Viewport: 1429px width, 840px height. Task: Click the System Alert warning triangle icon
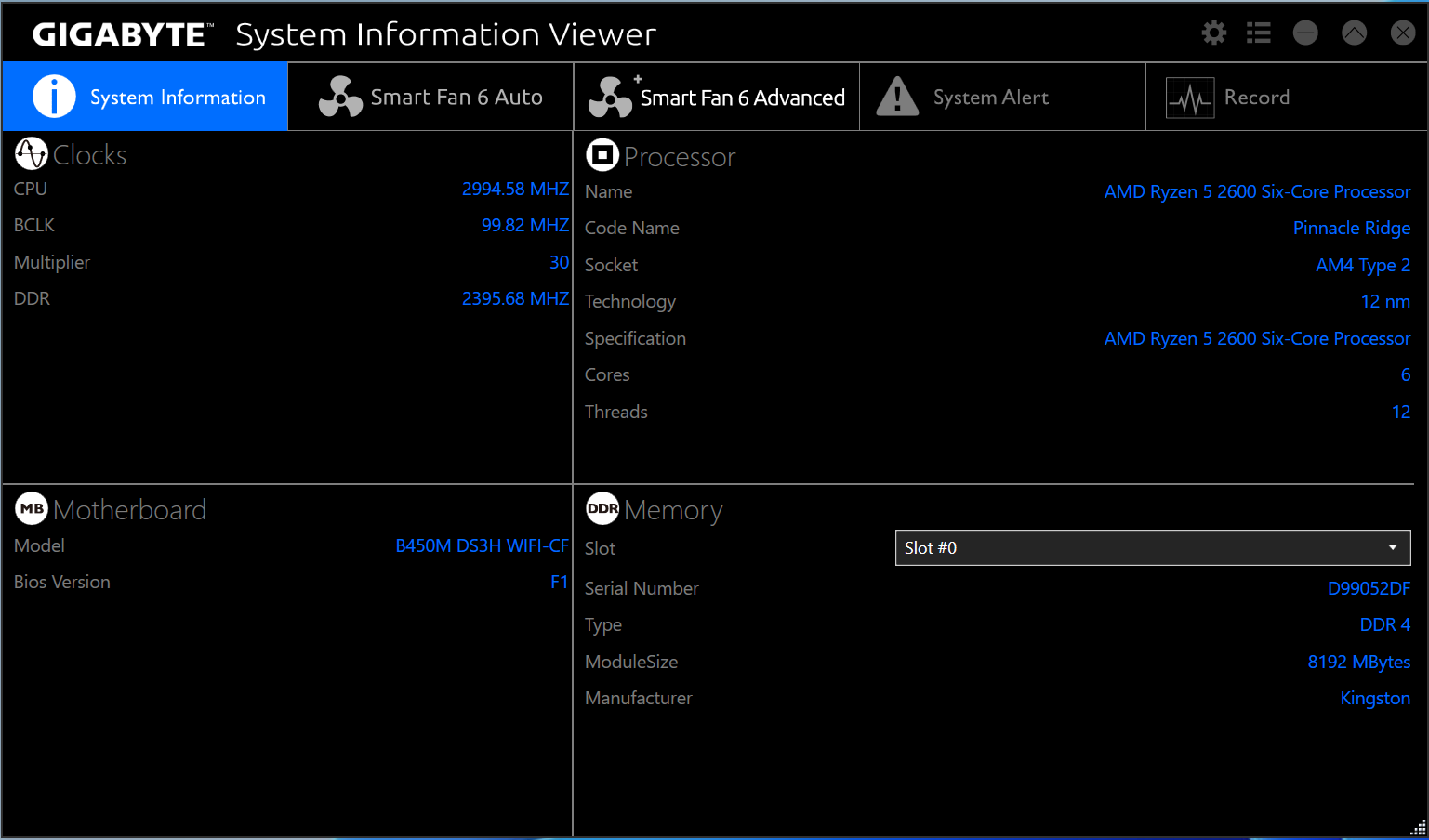897,97
